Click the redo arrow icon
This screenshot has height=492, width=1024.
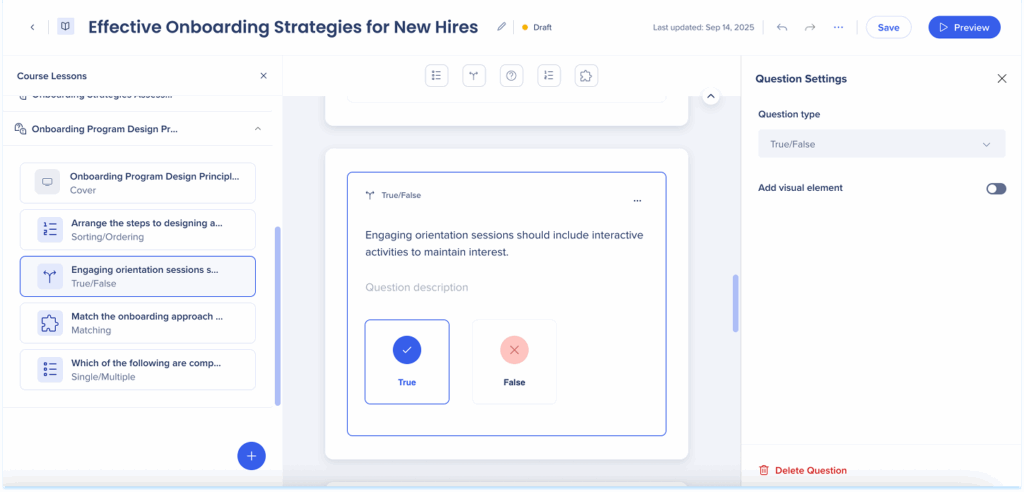[810, 27]
